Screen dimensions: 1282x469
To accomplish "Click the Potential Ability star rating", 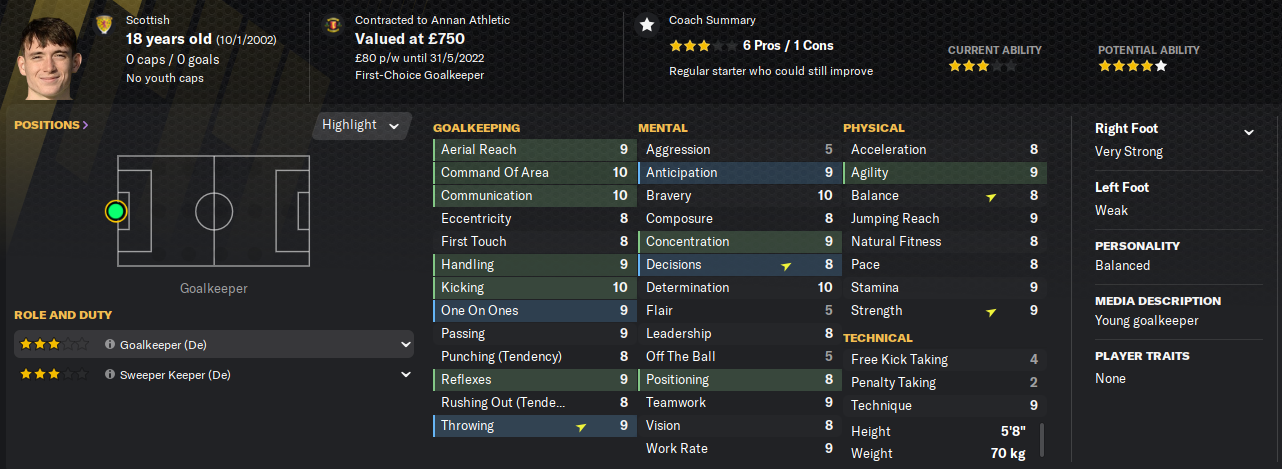I will pos(1132,66).
